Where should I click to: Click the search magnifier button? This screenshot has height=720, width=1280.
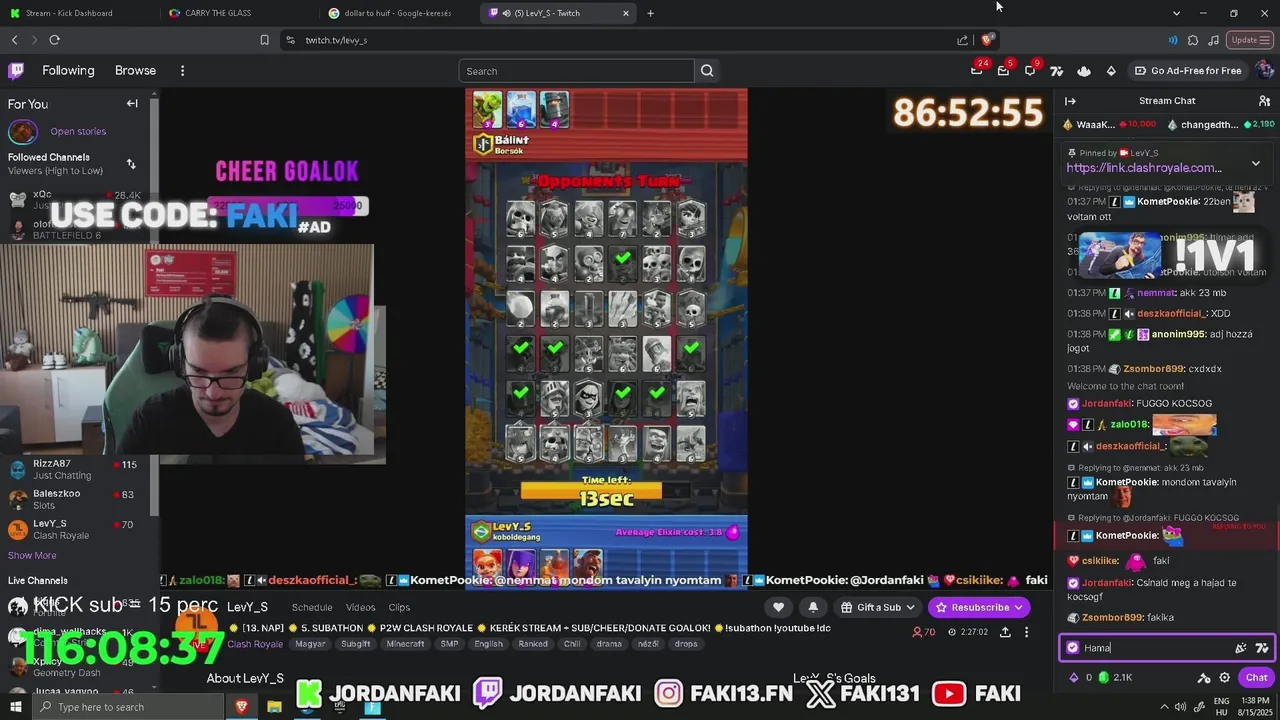point(707,71)
